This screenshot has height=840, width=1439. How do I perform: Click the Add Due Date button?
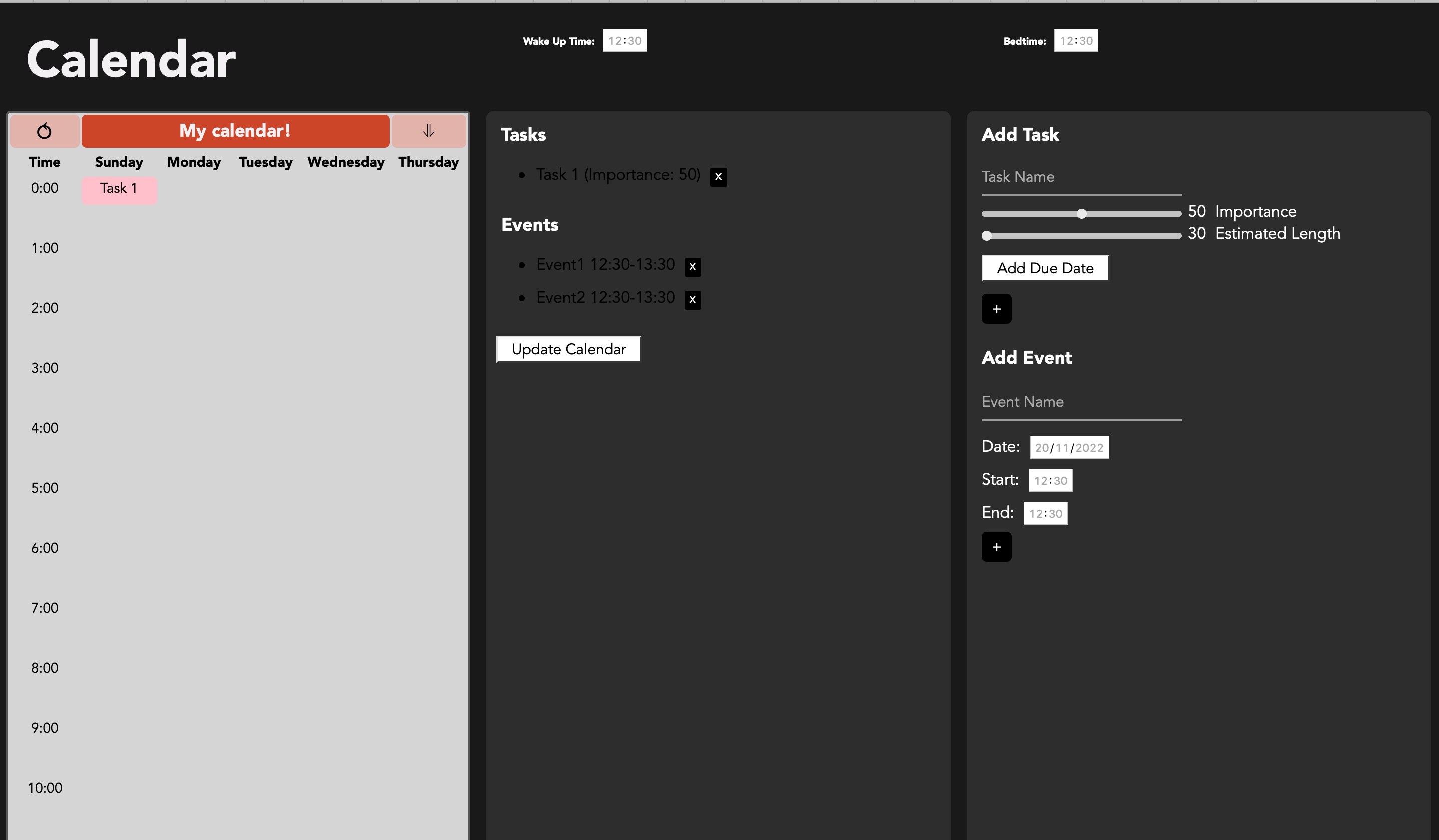click(1044, 268)
